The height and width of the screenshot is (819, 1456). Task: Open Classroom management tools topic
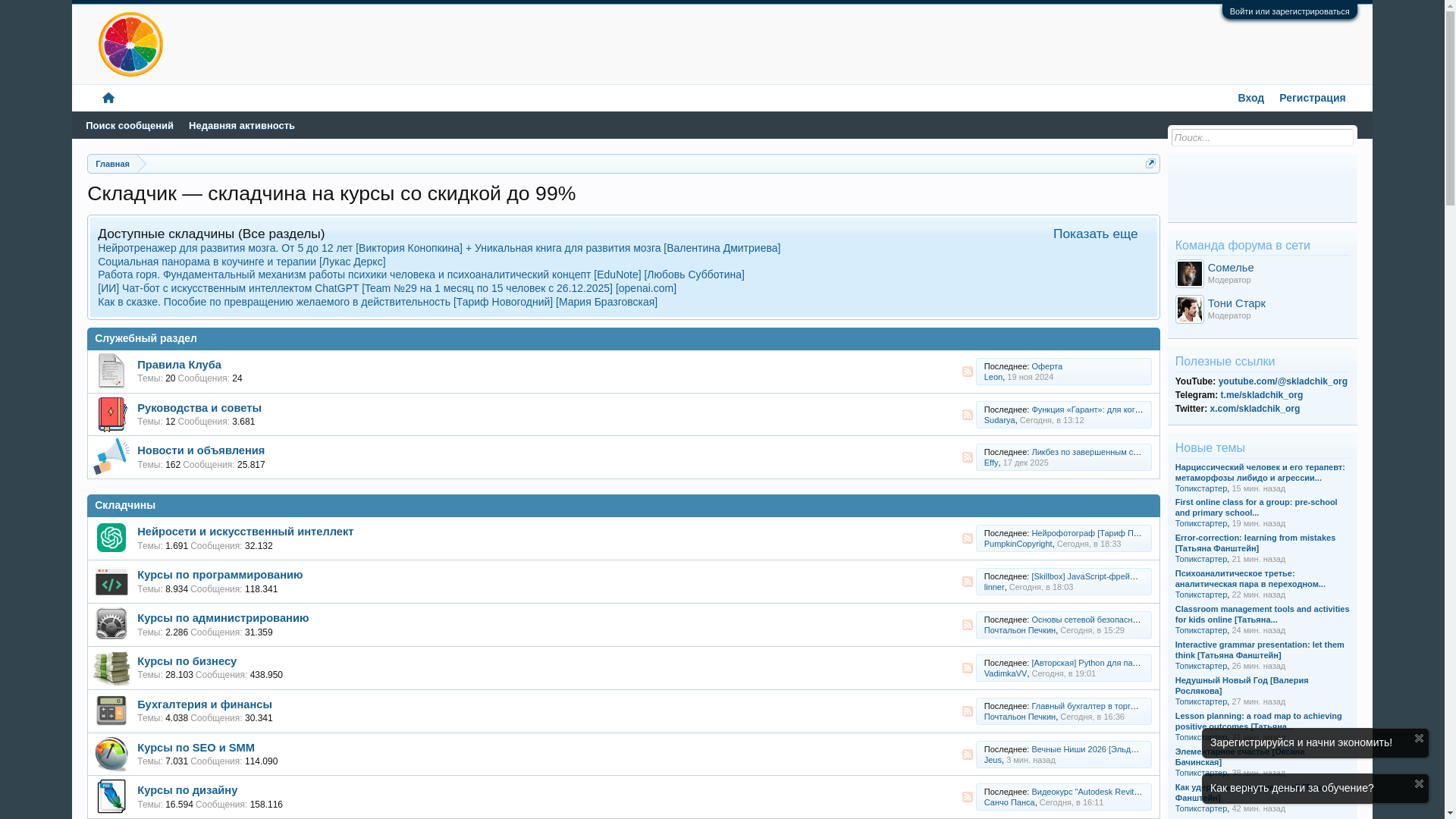[x=1262, y=614]
